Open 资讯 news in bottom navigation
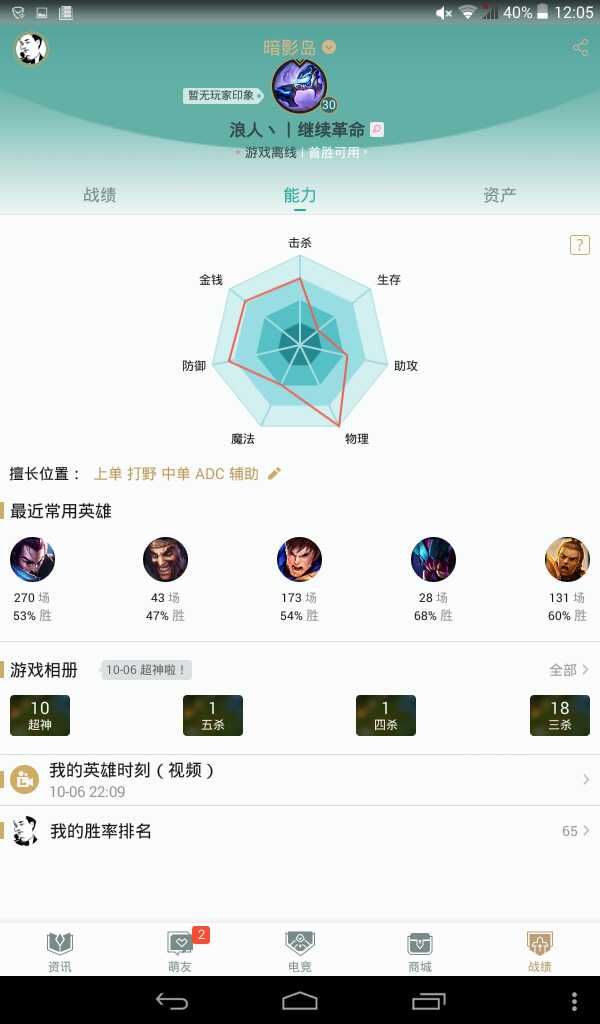600x1024 pixels. click(59, 952)
